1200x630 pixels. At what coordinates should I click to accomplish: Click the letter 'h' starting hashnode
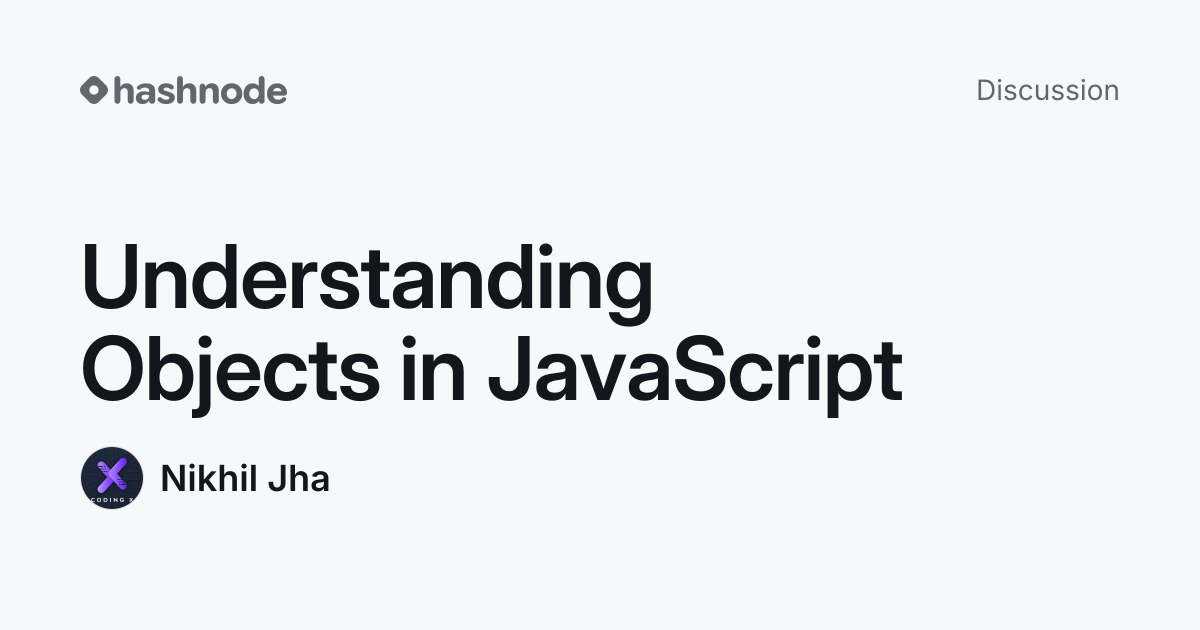(x=123, y=90)
